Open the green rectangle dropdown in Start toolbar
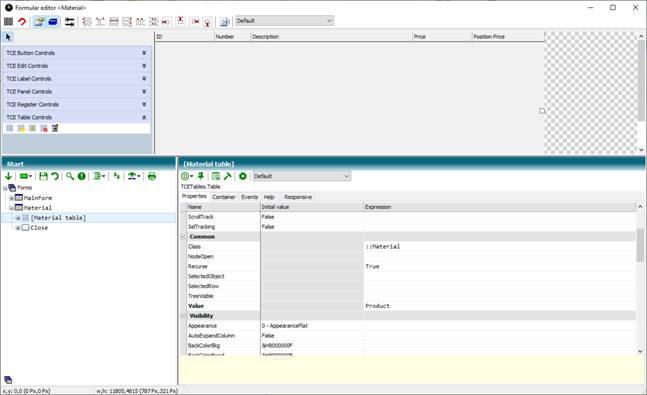Image resolution: width=647 pixels, height=395 pixels. click(26, 176)
